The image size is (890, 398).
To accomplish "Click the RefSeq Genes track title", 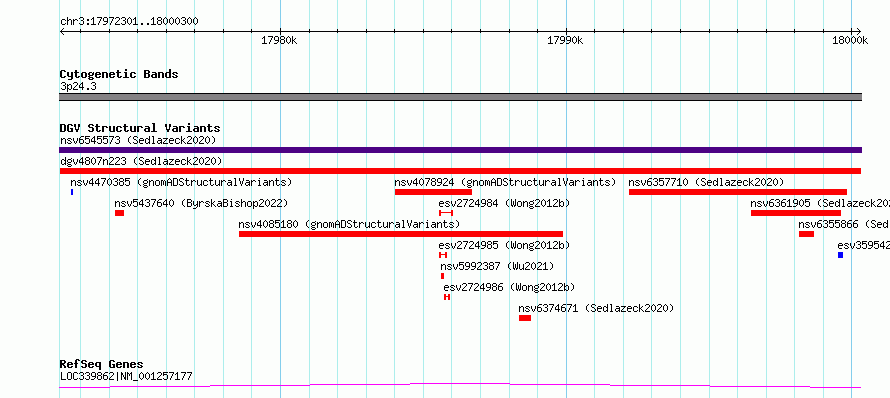I will [102, 364].
